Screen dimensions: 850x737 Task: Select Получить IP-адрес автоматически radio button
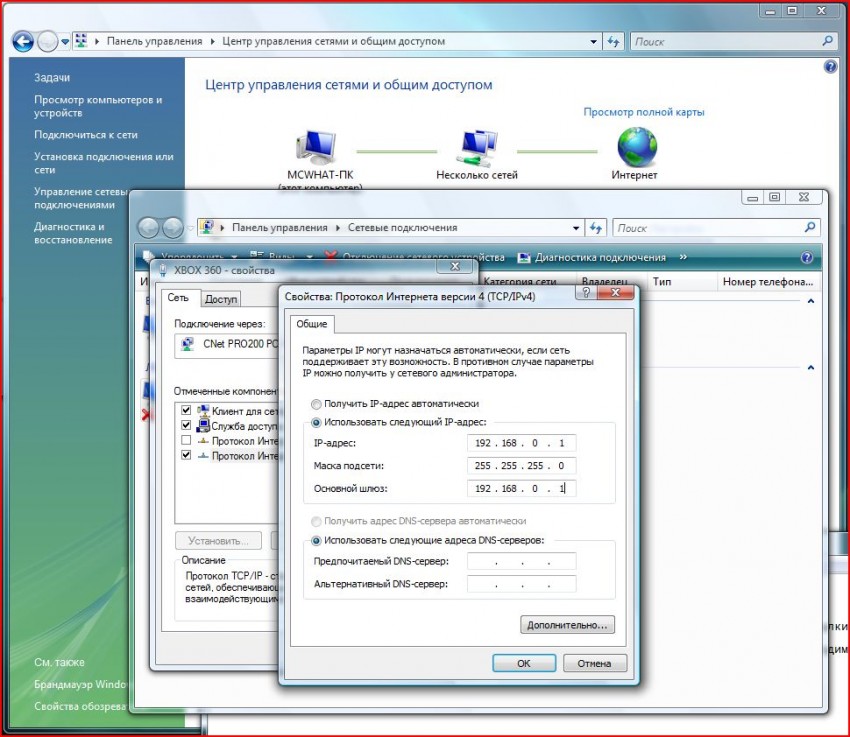pos(316,404)
